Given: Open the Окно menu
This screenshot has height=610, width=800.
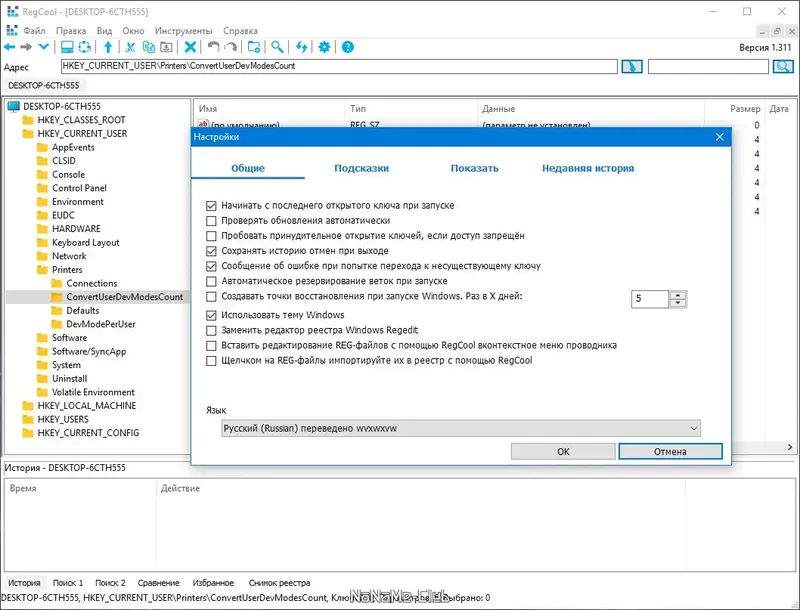Looking at the screenshot, I should (x=133, y=31).
